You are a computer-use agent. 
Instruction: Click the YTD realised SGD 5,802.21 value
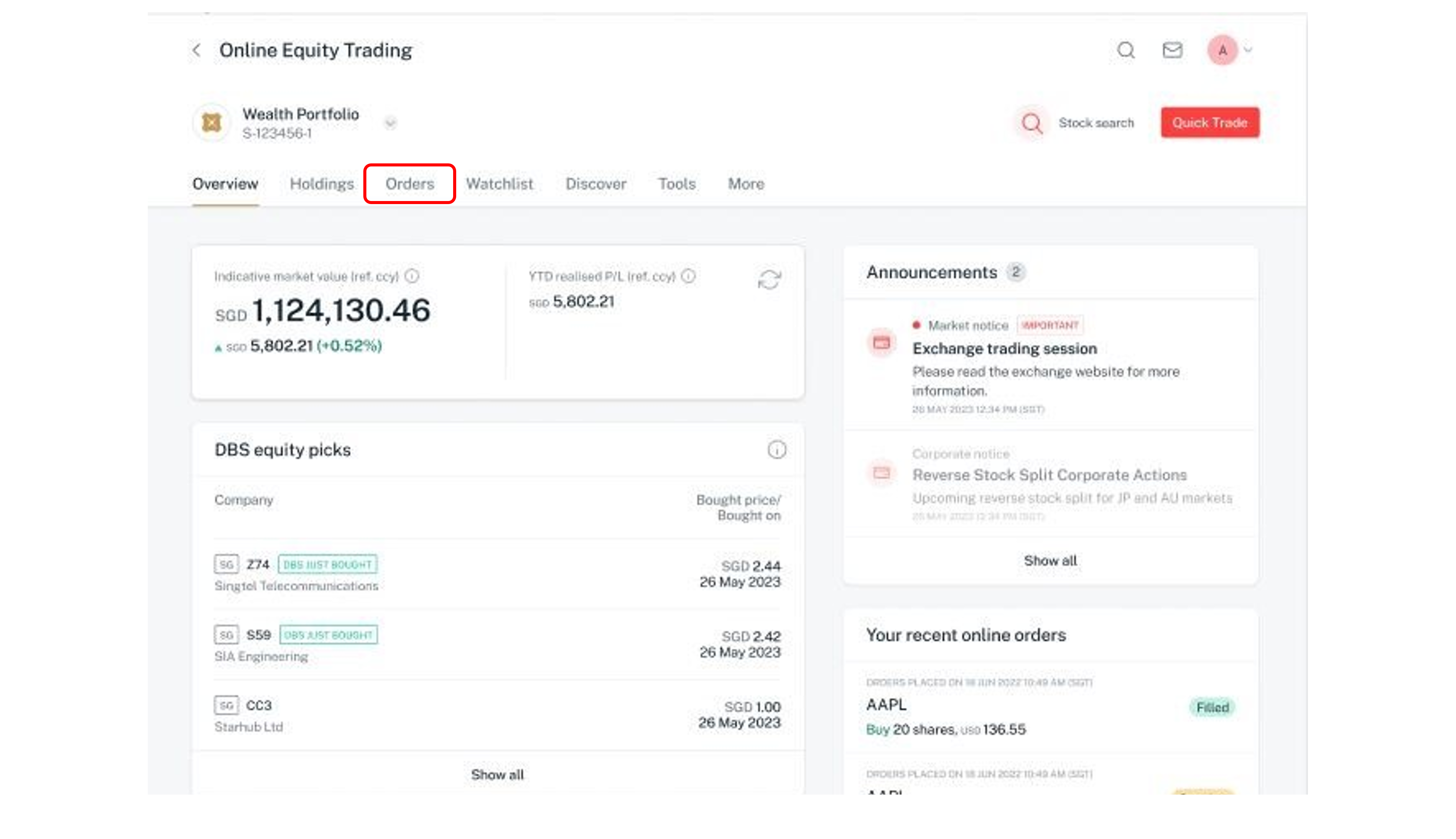point(571,301)
